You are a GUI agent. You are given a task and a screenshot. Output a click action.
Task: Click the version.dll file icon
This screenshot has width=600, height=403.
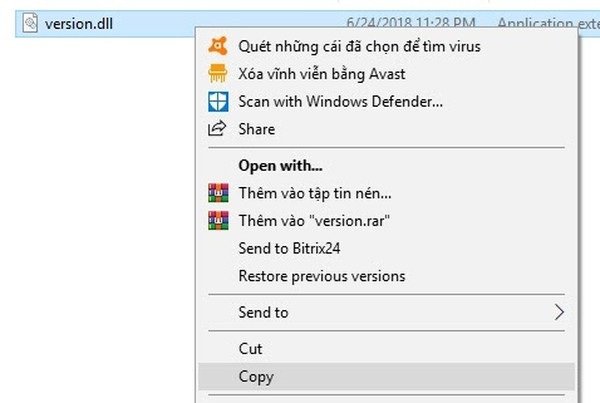pos(30,23)
